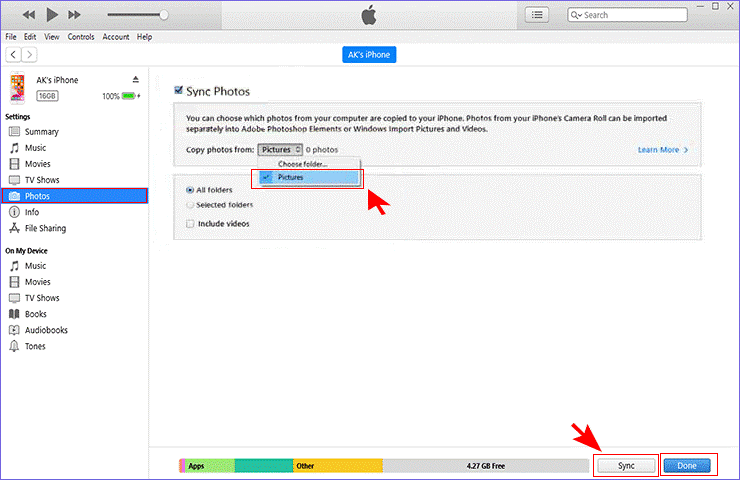The width and height of the screenshot is (740, 480).
Task: Click the Other segment in storage bar
Action: (338, 466)
